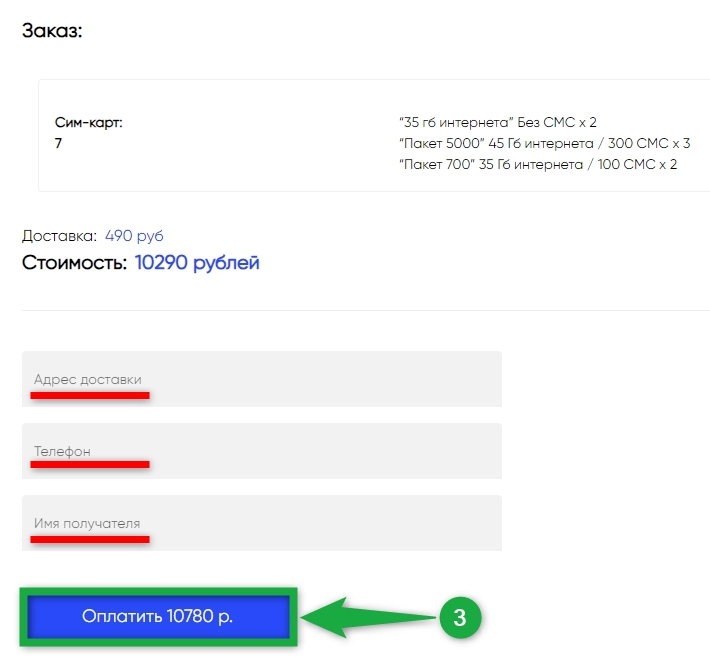This screenshot has width=710, height=670.
Task: Click the "Пакет 700" 35 Гб интернета line
Action: [x=538, y=164]
